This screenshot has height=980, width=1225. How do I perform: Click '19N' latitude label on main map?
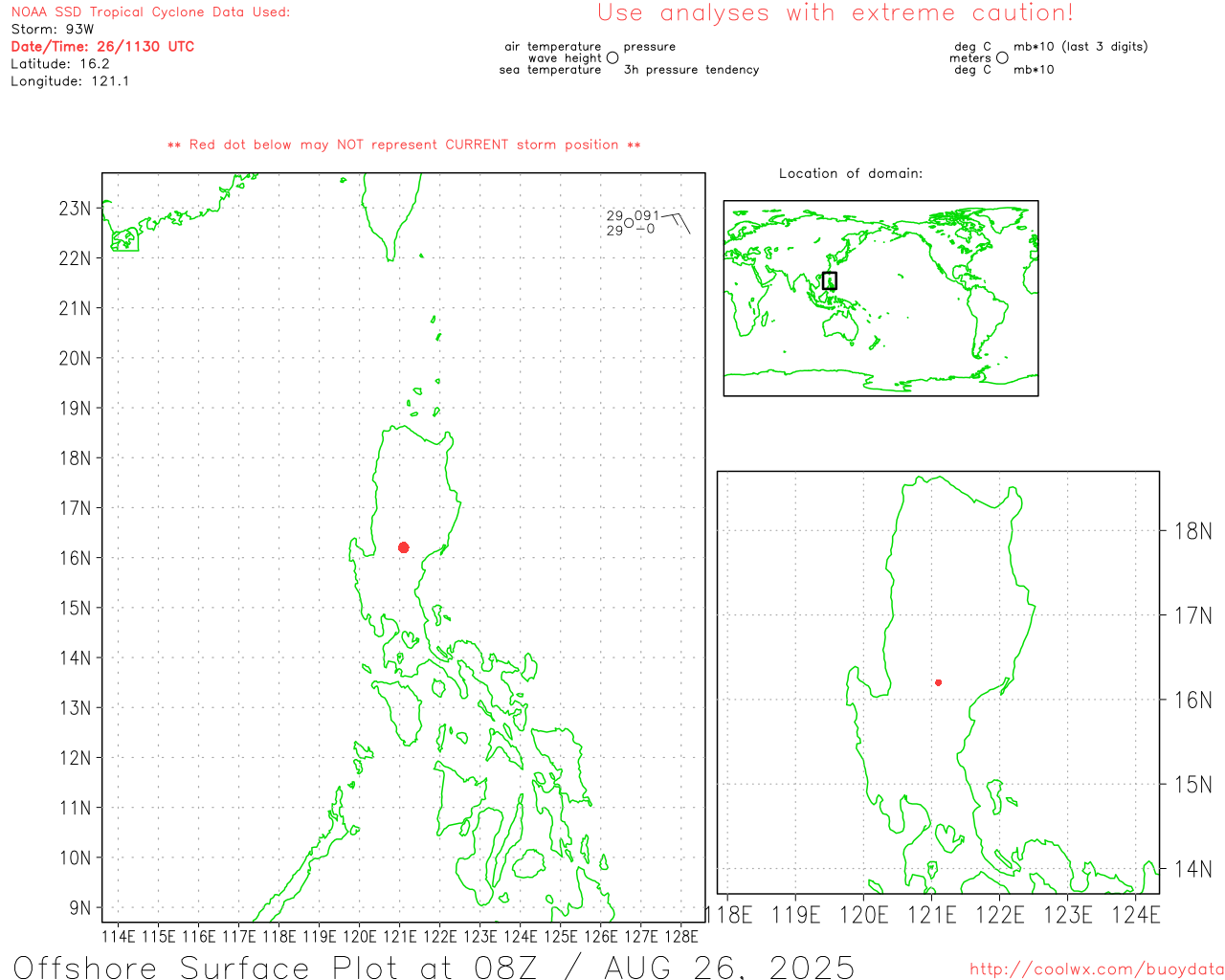[x=75, y=409]
